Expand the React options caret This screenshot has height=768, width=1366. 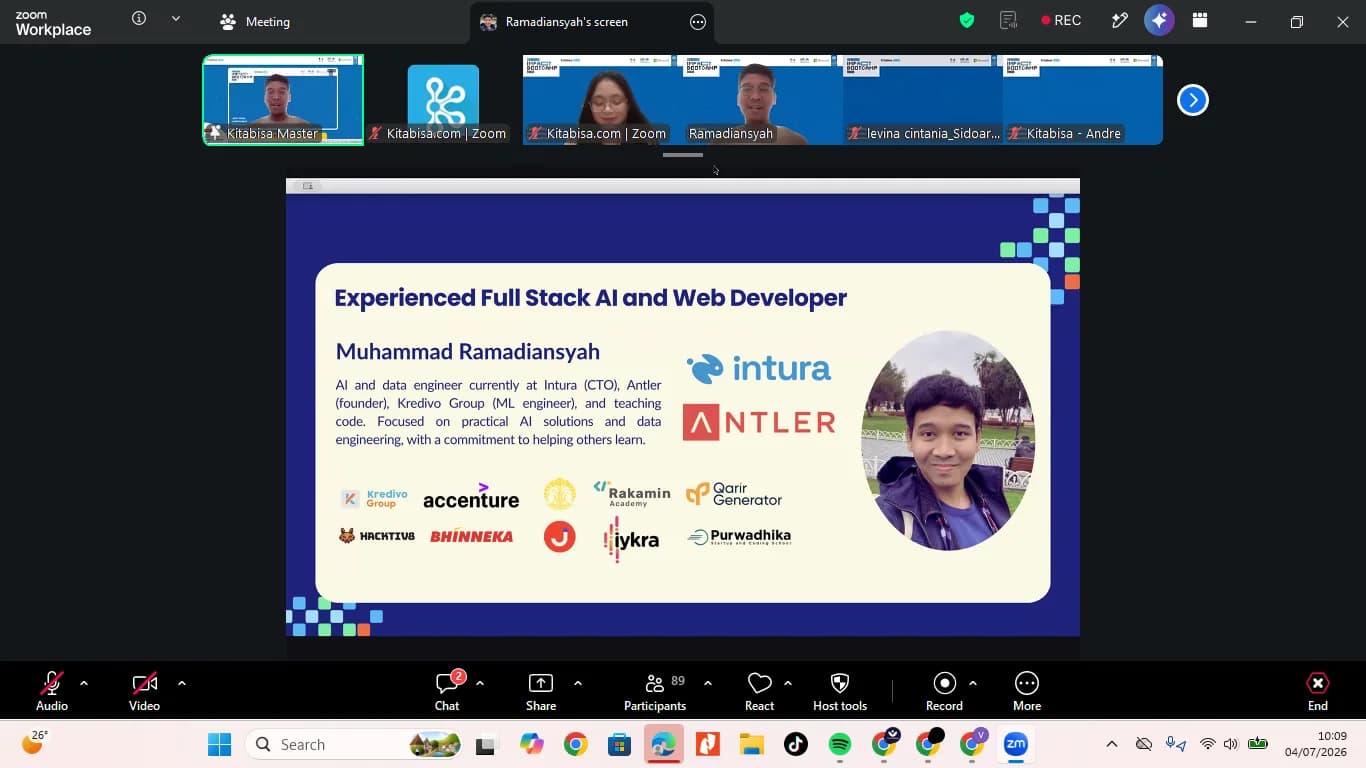(788, 683)
